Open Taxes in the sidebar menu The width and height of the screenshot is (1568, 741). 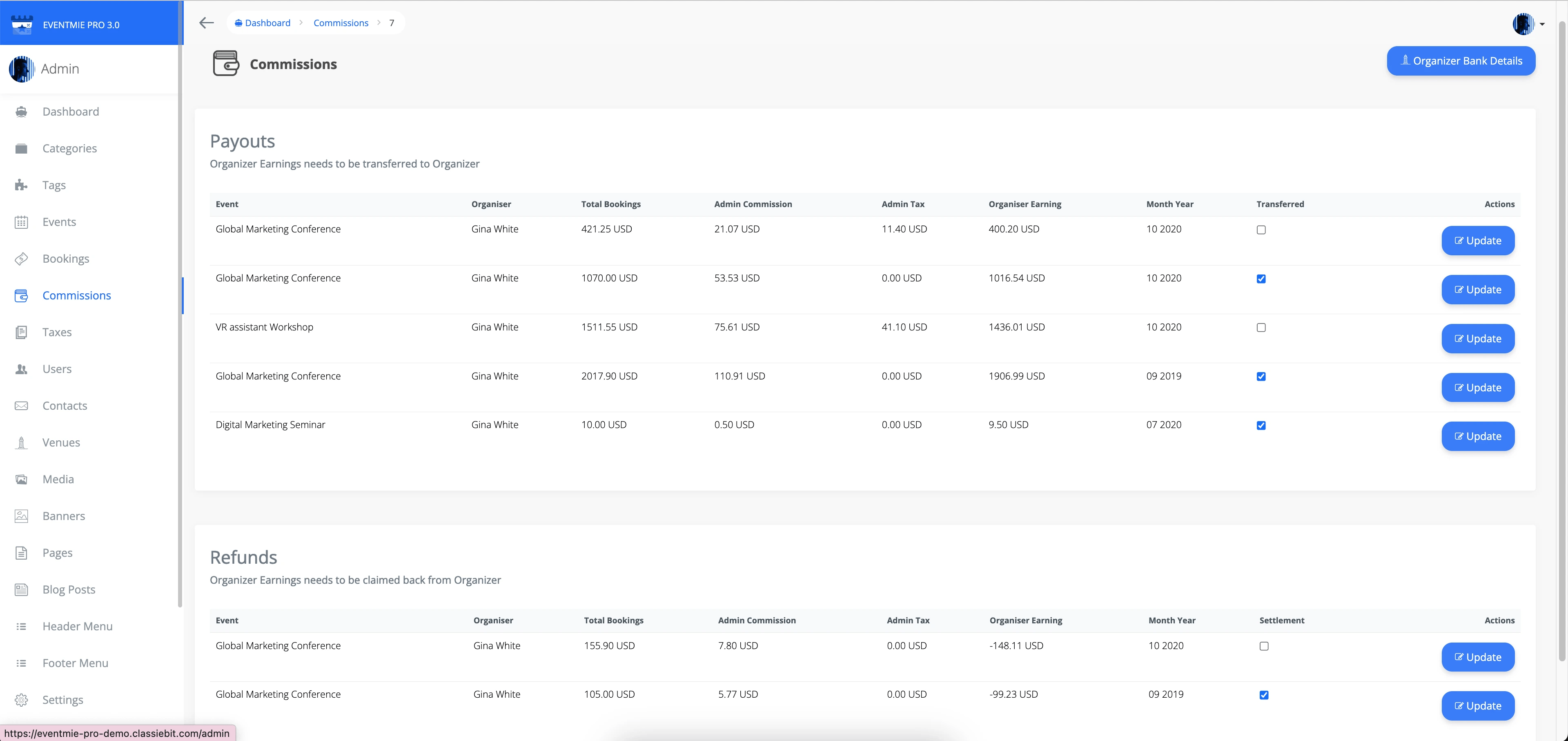click(57, 333)
